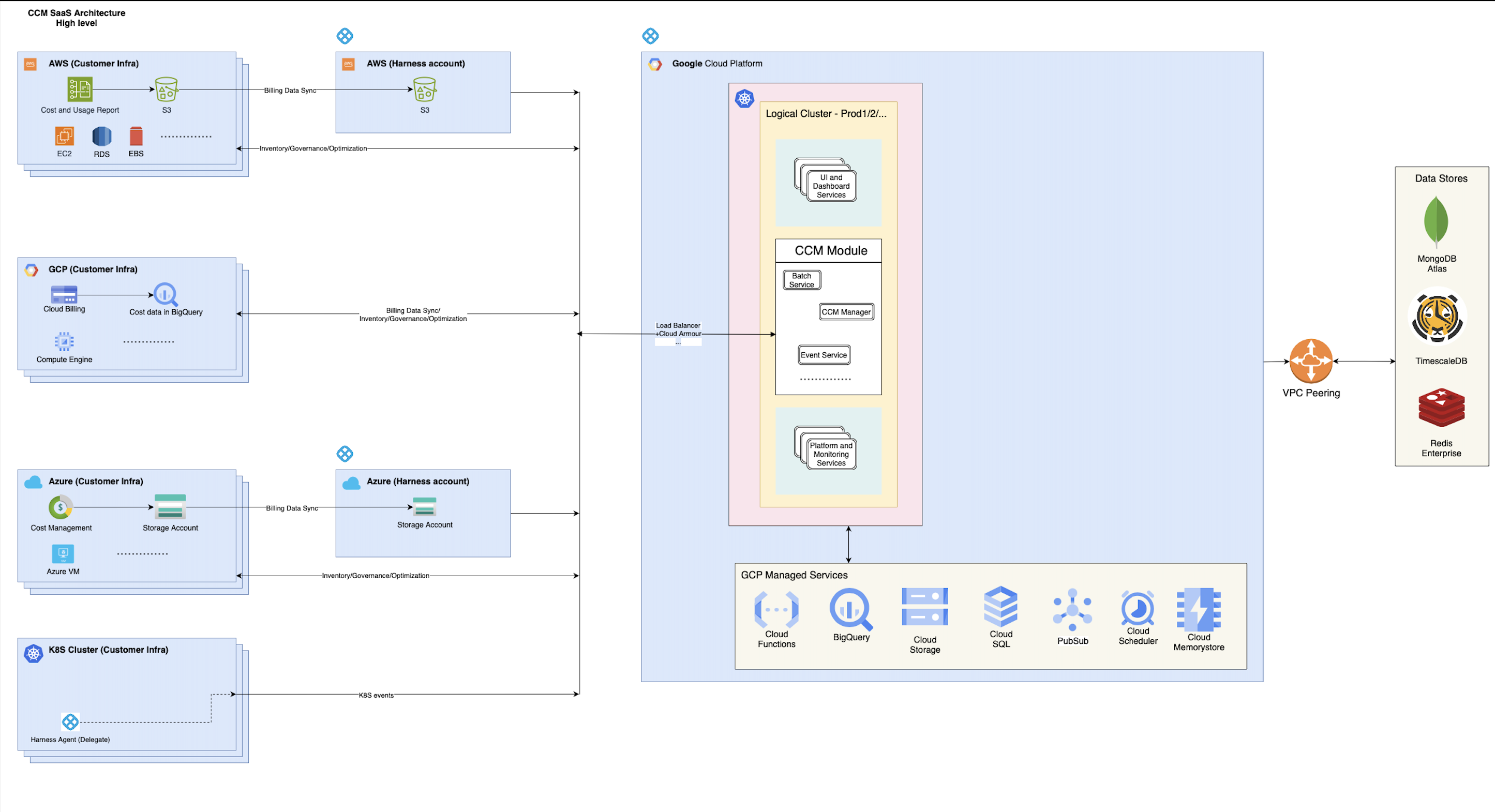This screenshot has width=1495, height=812.
Task: Select the Cloud Scheduler clock icon
Action: (1138, 608)
